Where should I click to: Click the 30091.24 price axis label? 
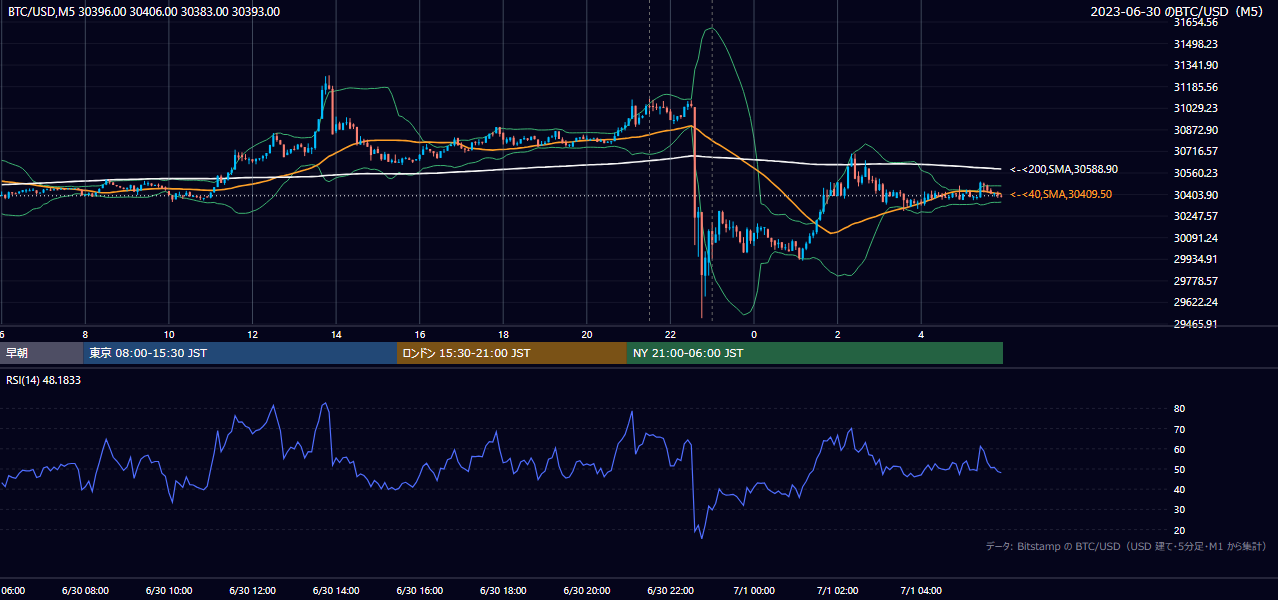coord(1195,238)
